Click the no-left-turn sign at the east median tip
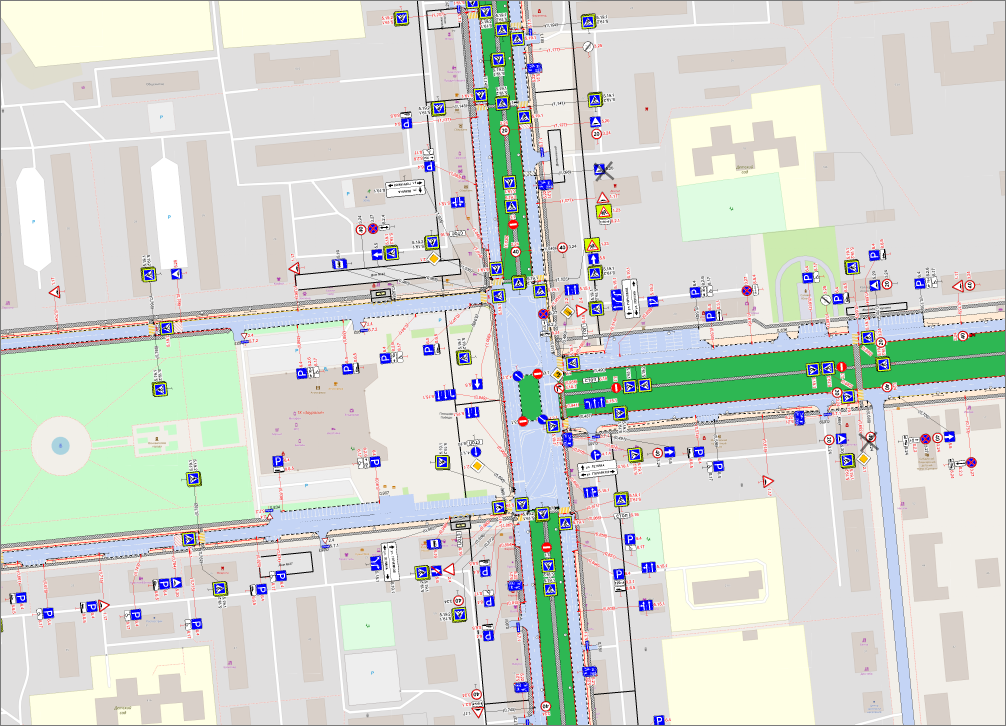The image size is (1006, 726). pos(559,388)
